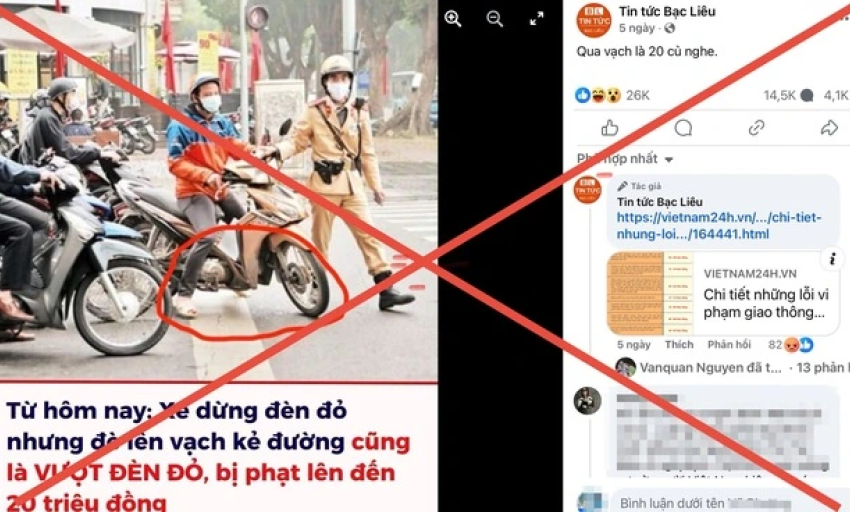The height and width of the screenshot is (512, 850).
Task: Share the post with arrow icon
Action: [x=829, y=128]
